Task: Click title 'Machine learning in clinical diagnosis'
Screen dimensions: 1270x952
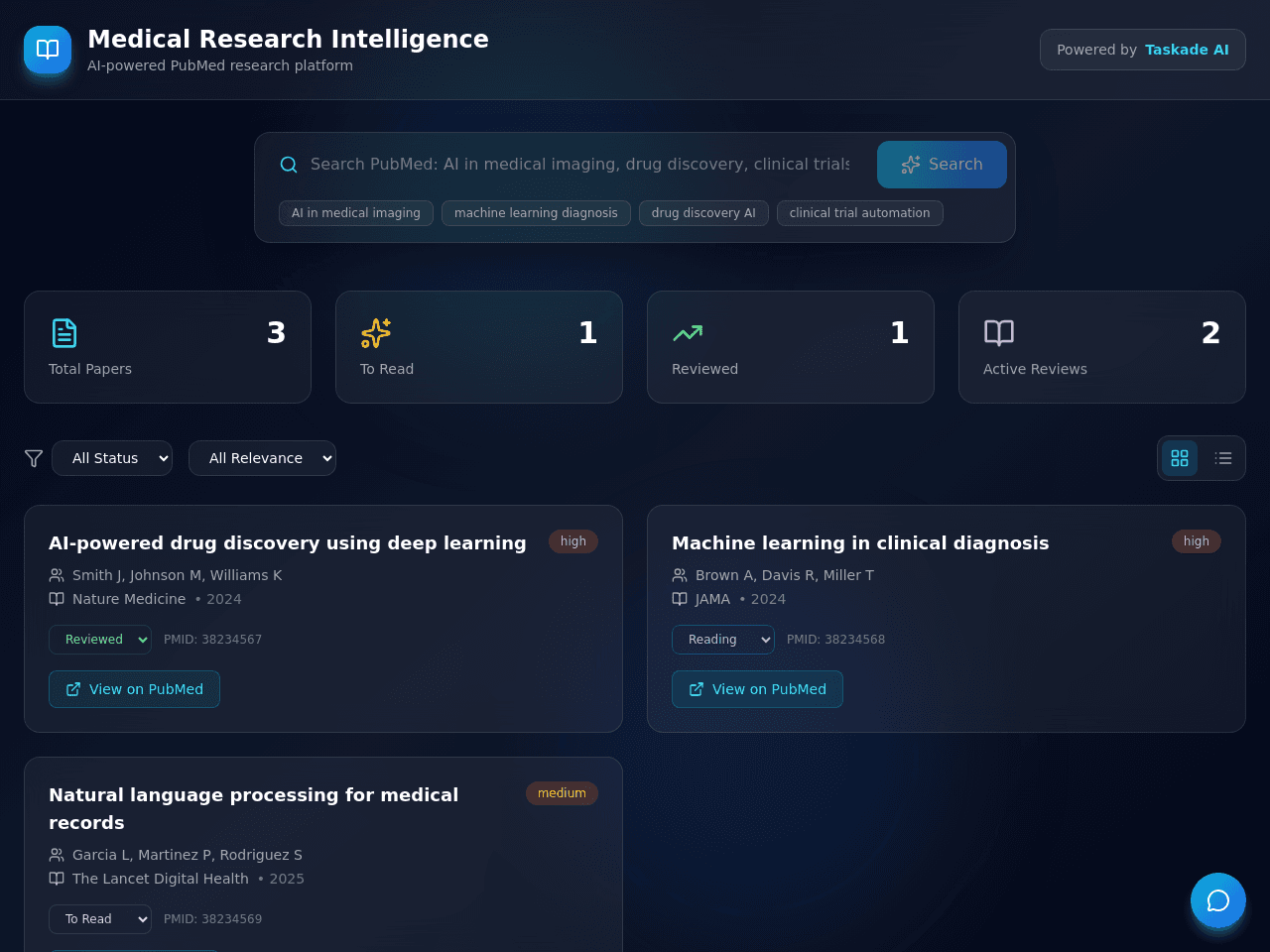Action: [x=860, y=543]
